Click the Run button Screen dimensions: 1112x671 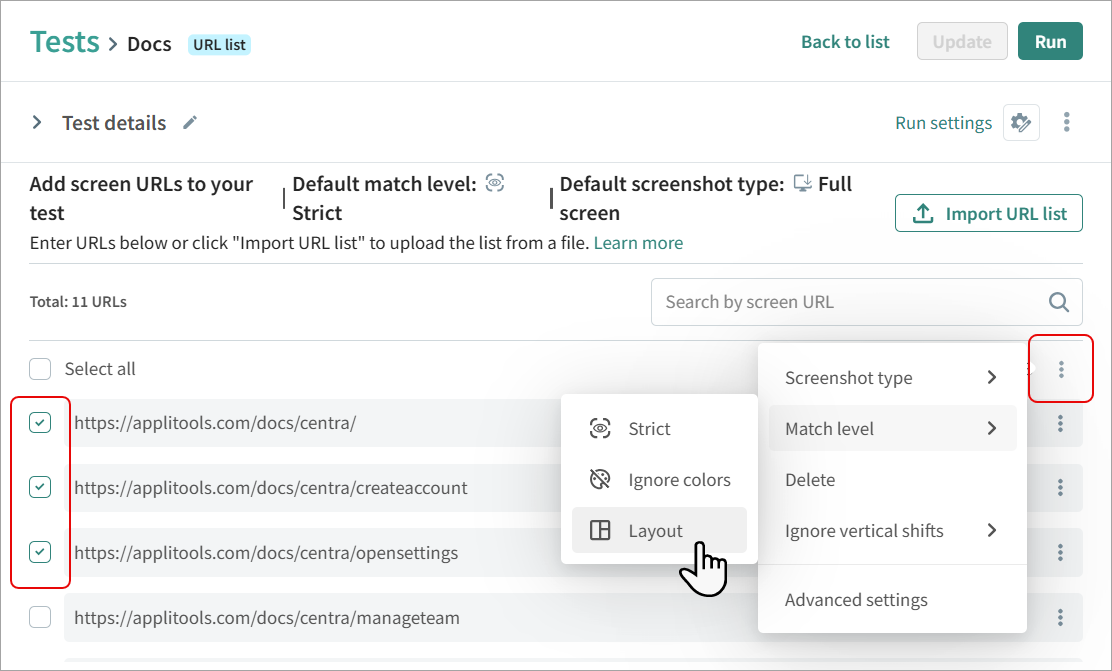[1050, 42]
